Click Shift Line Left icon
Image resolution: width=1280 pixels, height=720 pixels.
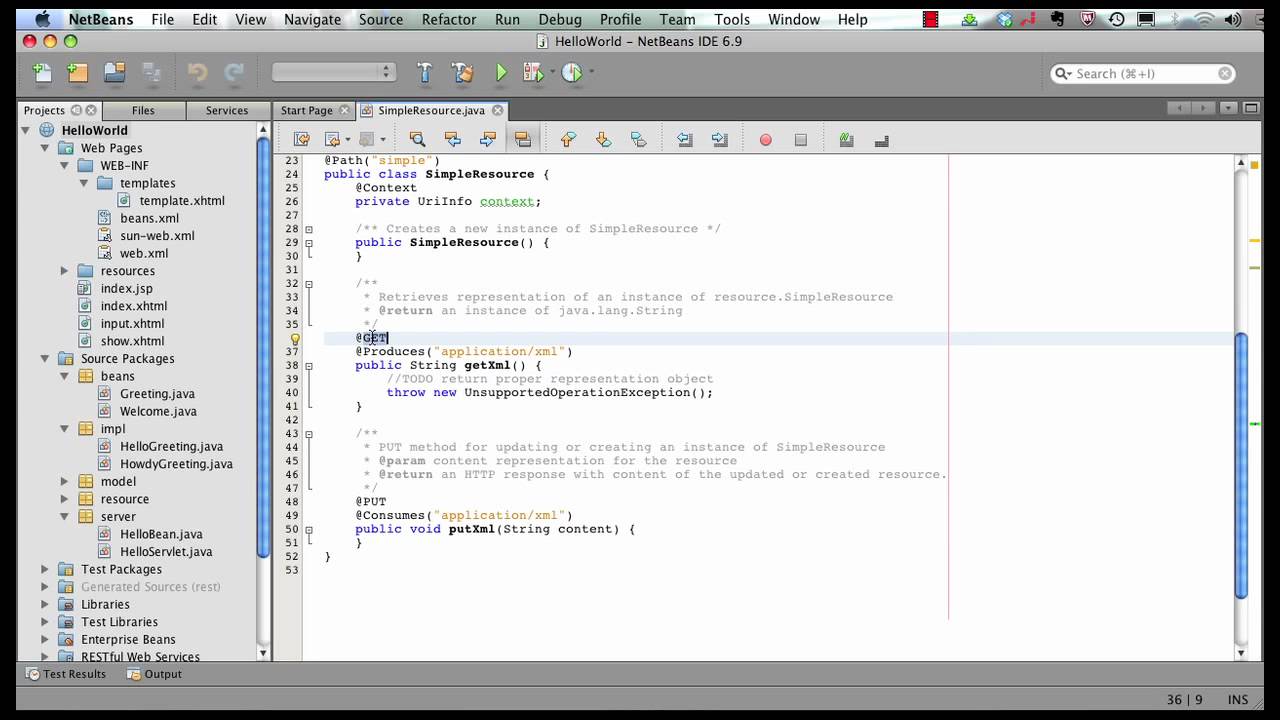point(685,140)
